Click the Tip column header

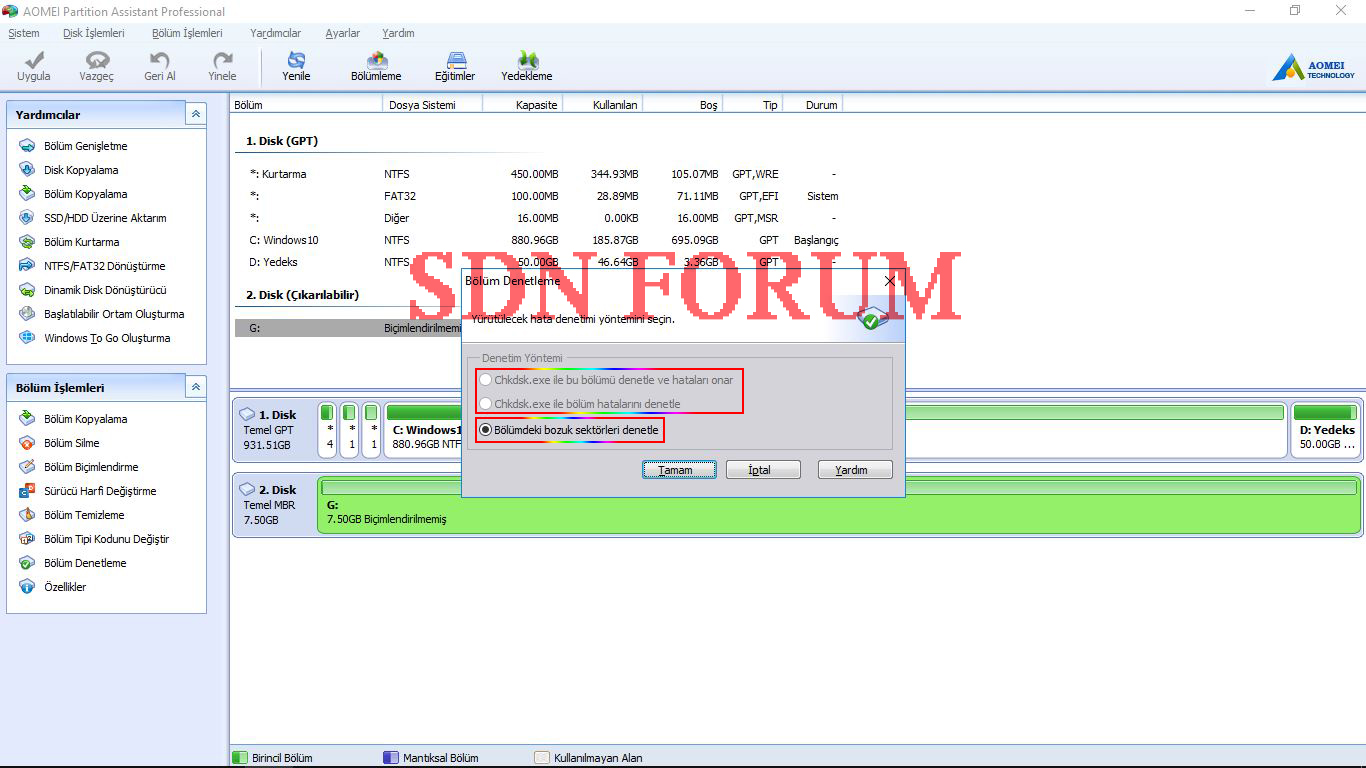click(752, 105)
